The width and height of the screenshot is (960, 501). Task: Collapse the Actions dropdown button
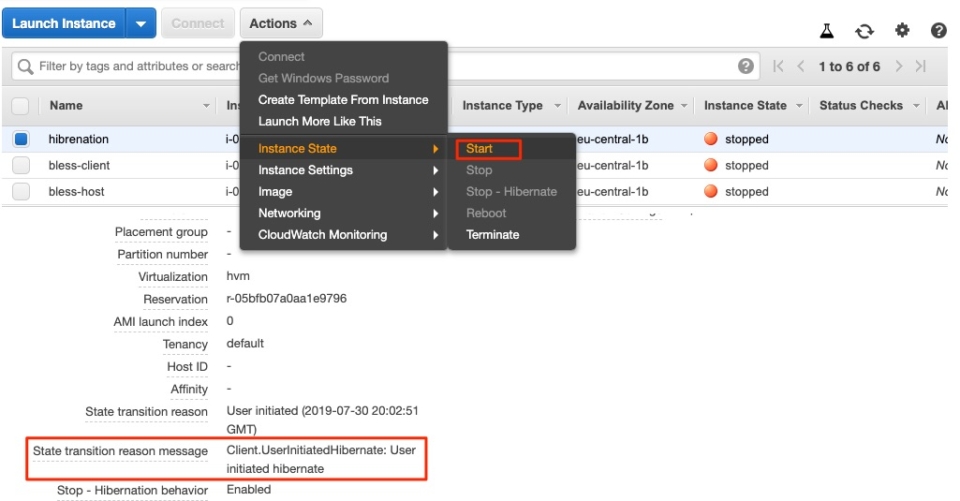(x=281, y=24)
